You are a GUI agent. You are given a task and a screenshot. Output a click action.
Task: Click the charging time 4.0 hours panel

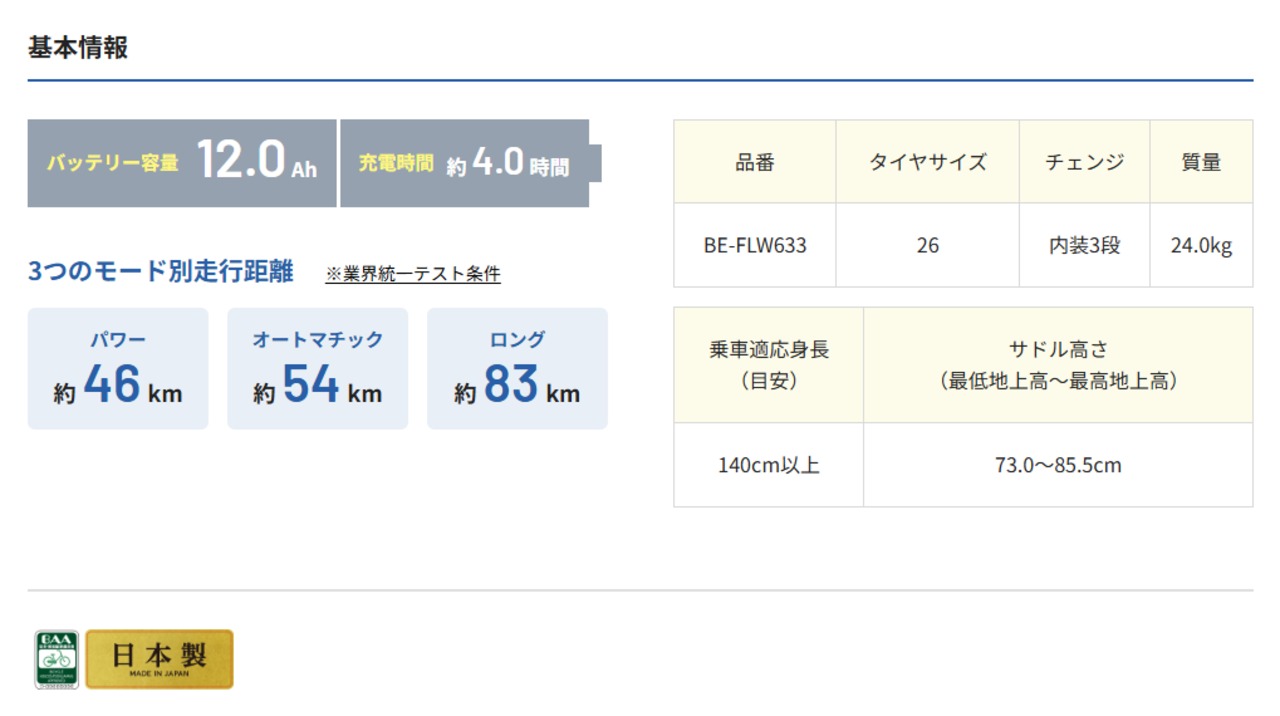[465, 163]
